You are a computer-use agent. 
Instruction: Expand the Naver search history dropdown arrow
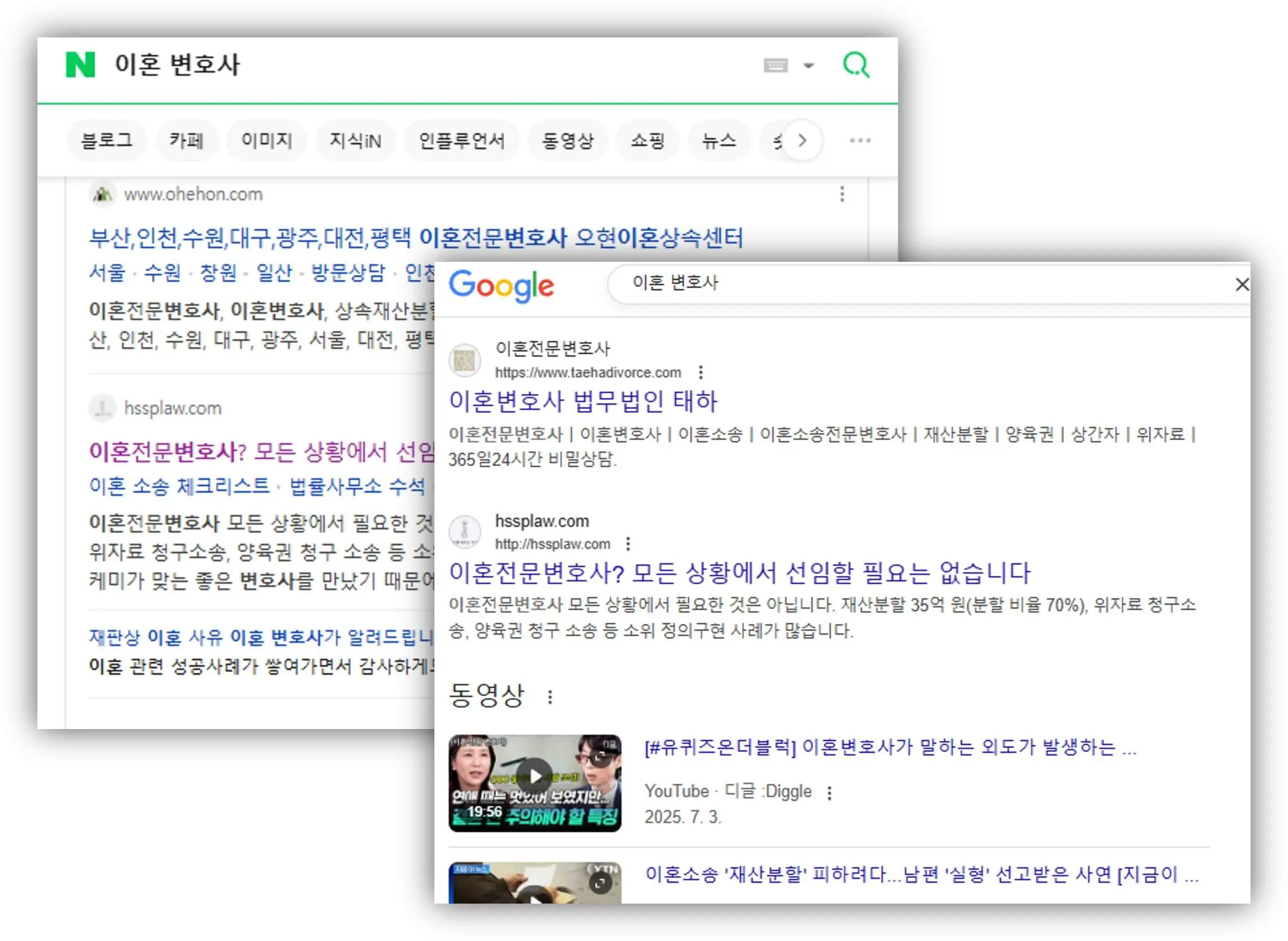coord(808,65)
